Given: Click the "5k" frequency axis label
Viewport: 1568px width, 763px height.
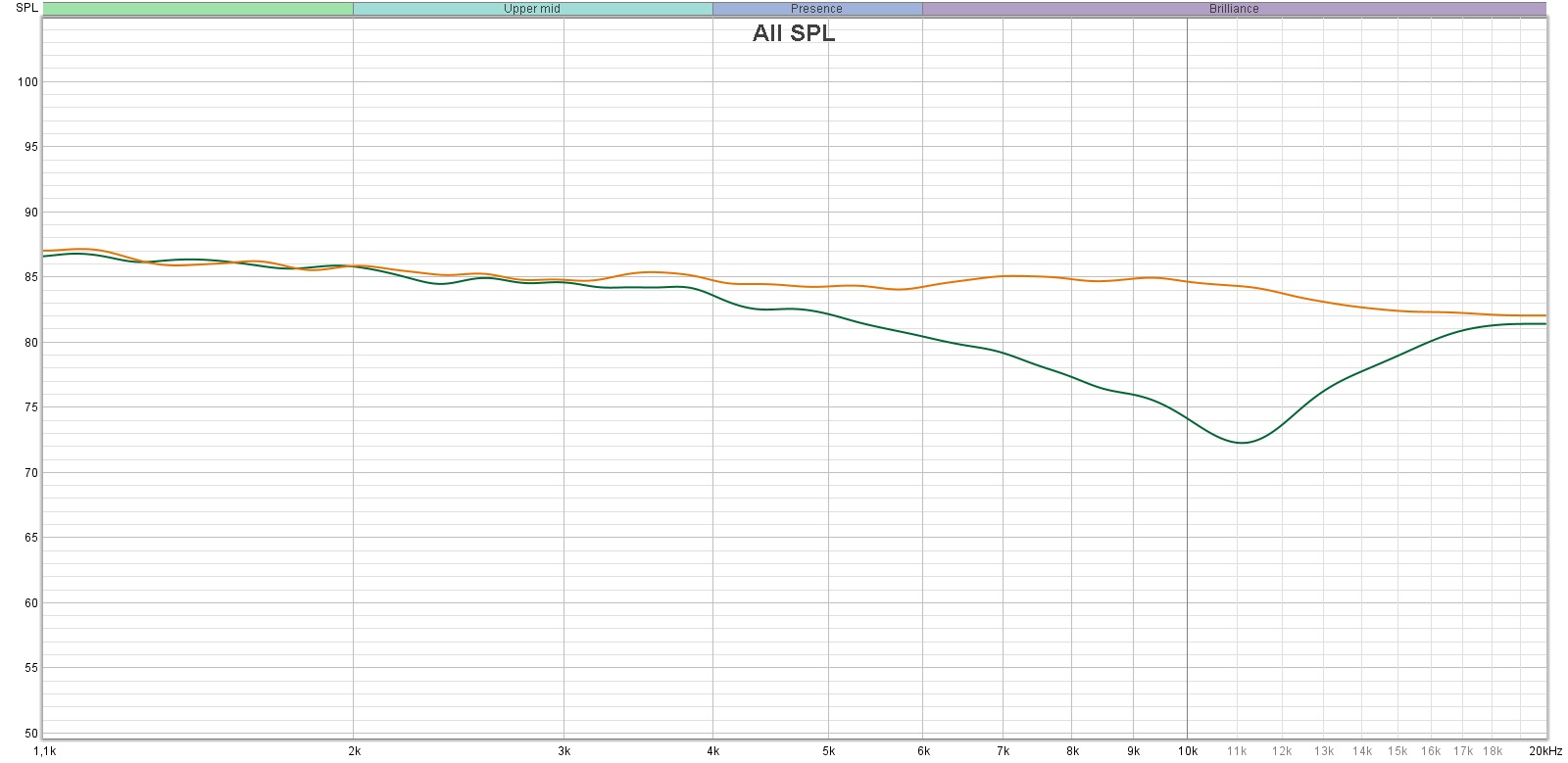Looking at the screenshot, I should 829,751.
